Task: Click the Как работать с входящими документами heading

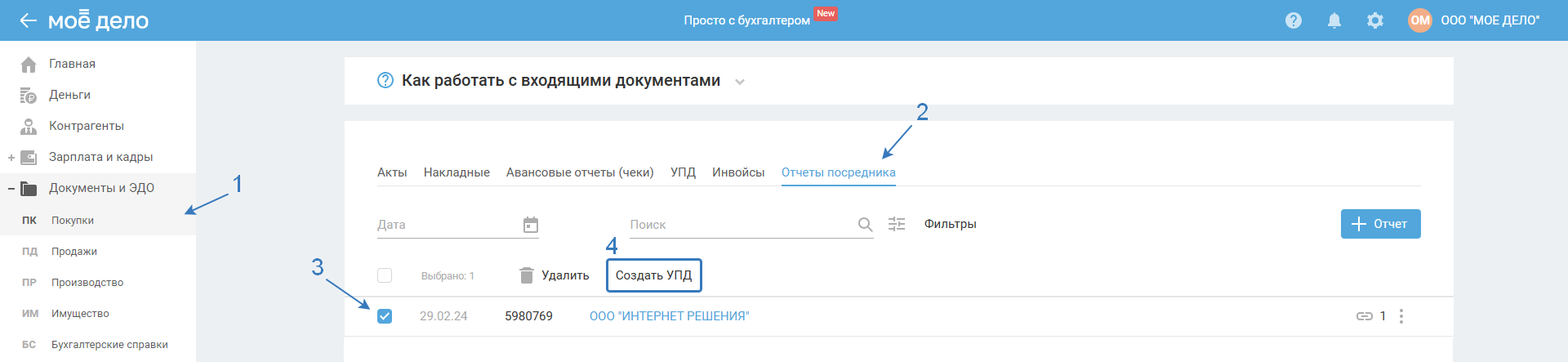Action: tap(561, 80)
